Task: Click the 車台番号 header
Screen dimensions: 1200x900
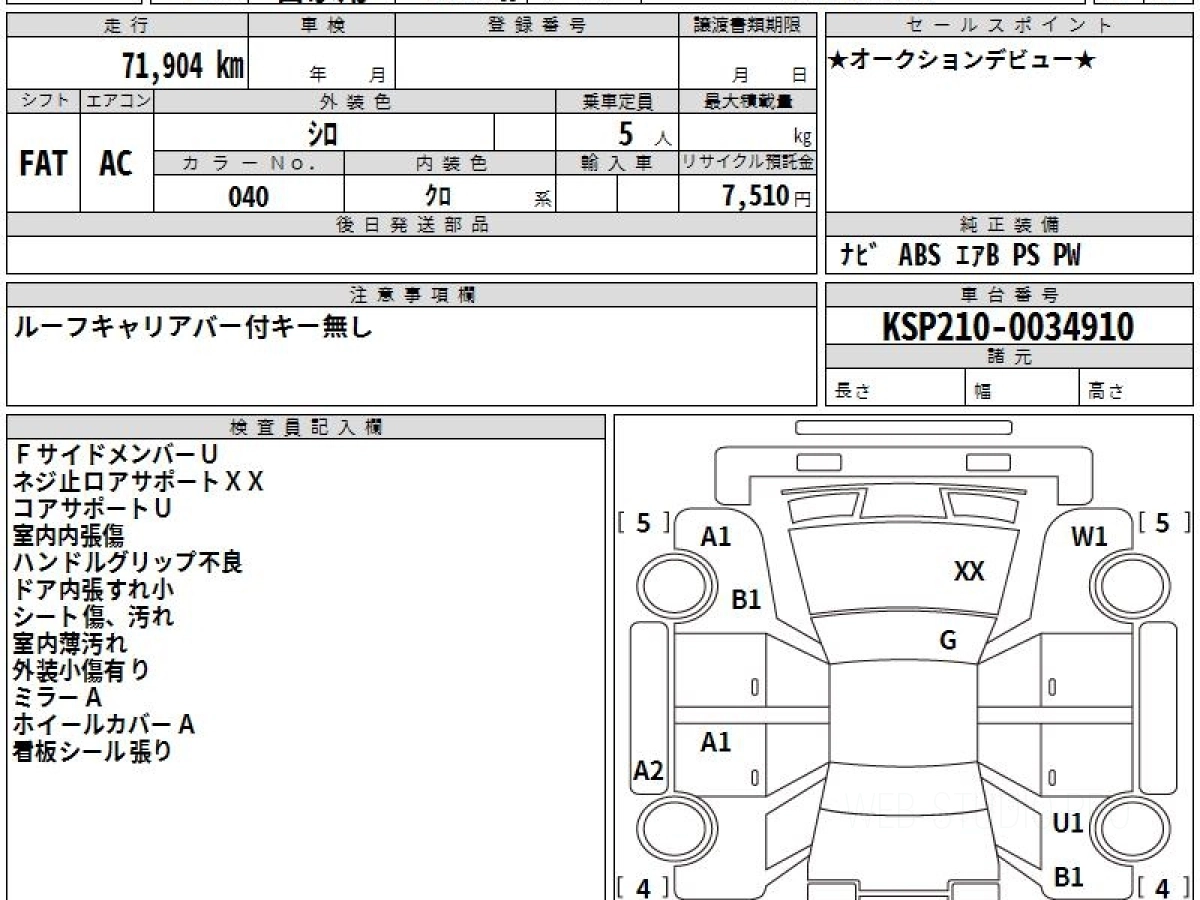Action: pyautogui.click(x=1010, y=295)
